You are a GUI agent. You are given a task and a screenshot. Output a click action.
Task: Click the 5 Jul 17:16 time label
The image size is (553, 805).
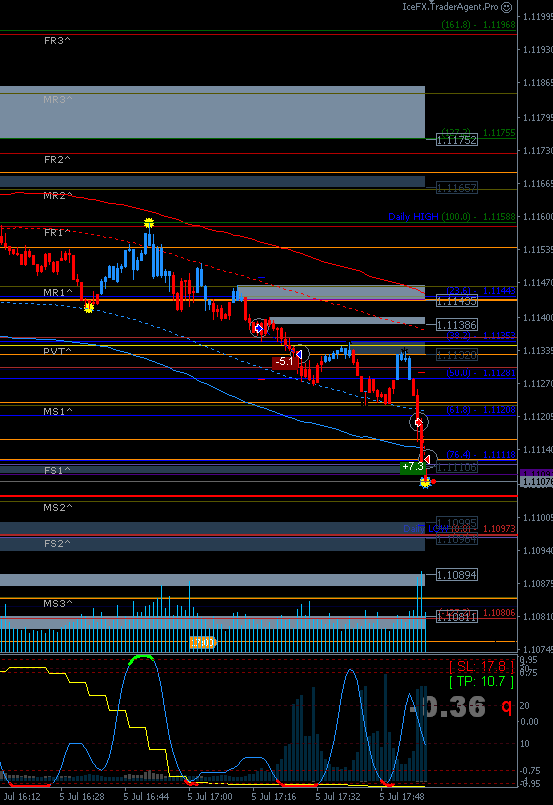click(x=274, y=797)
